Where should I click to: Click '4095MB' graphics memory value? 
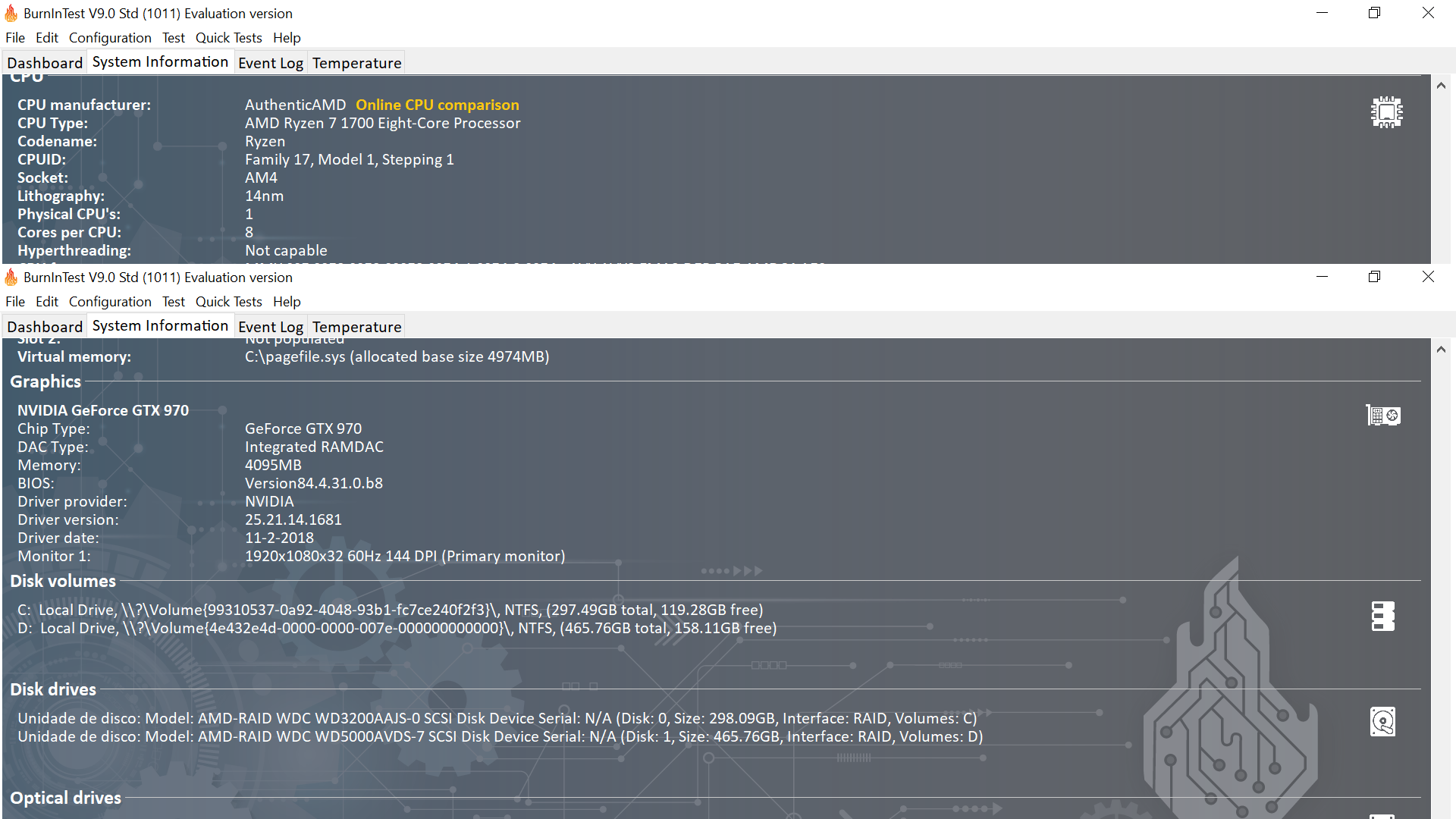273,465
